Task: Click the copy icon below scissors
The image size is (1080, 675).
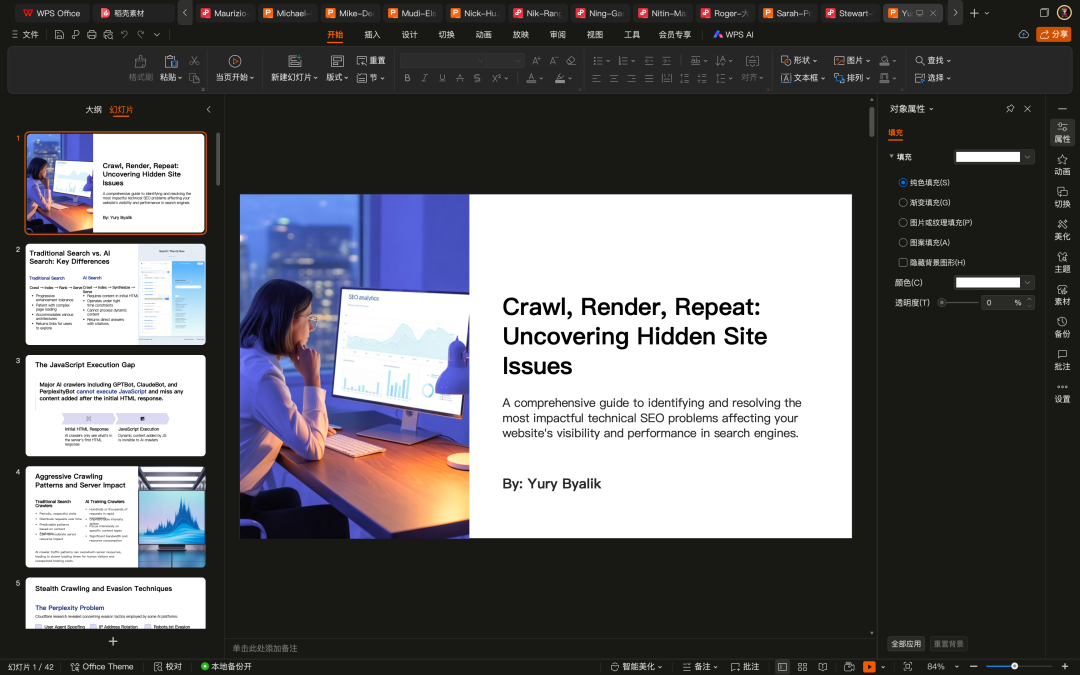Action: coord(194,78)
